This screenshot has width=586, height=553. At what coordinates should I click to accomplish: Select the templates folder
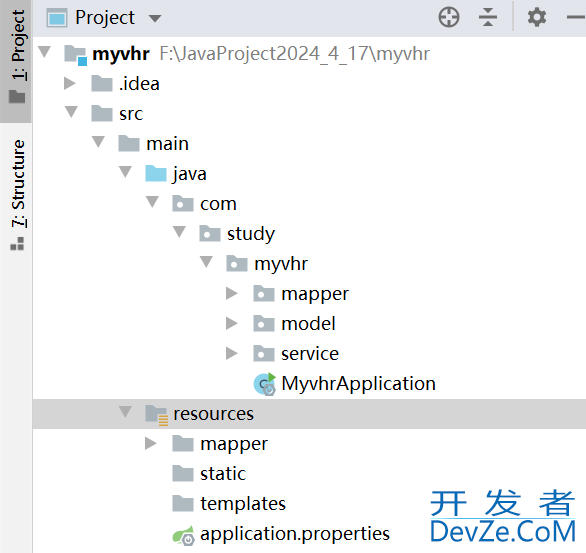click(243, 503)
